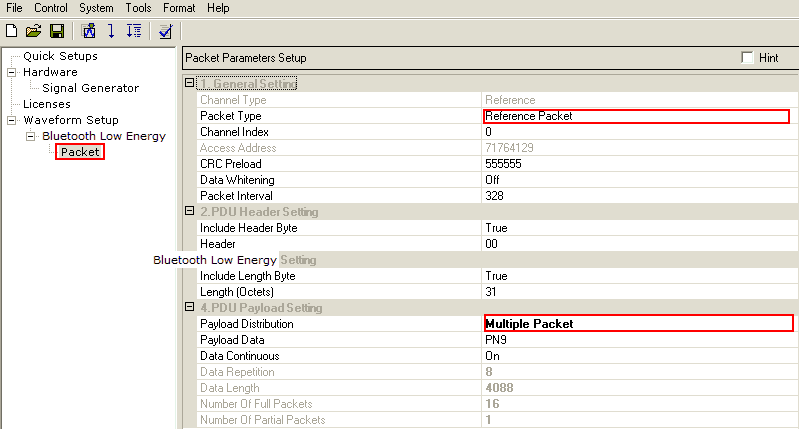Click the blue checkmark toolbar icon
Viewport: 799px width, 429px height.
[165, 31]
